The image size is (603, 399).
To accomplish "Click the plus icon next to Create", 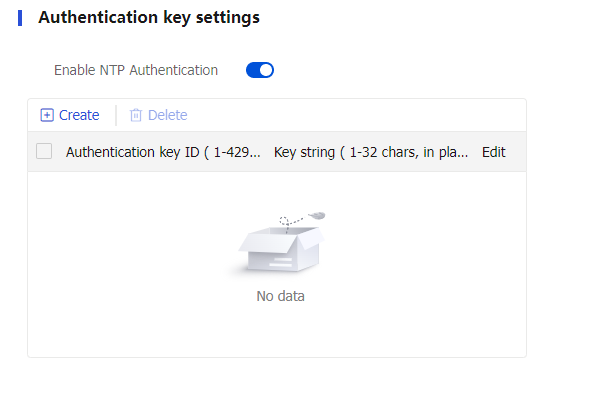I will pyautogui.click(x=47, y=115).
